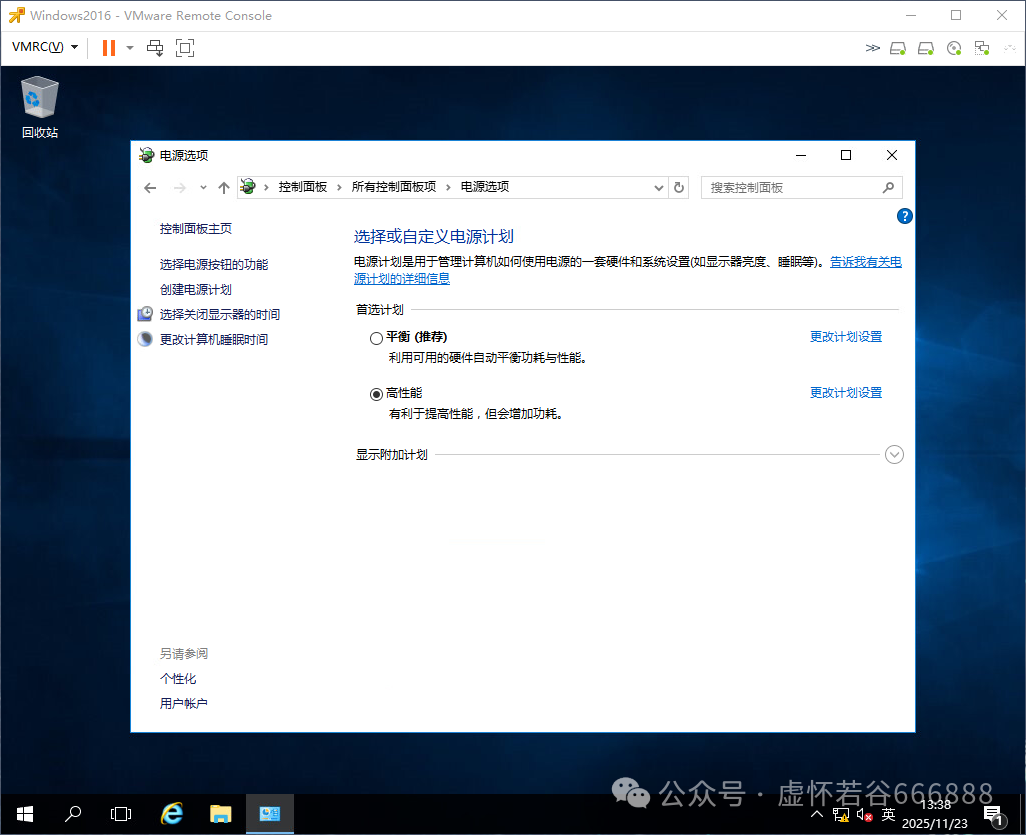Click the network tray icon

(x=841, y=815)
